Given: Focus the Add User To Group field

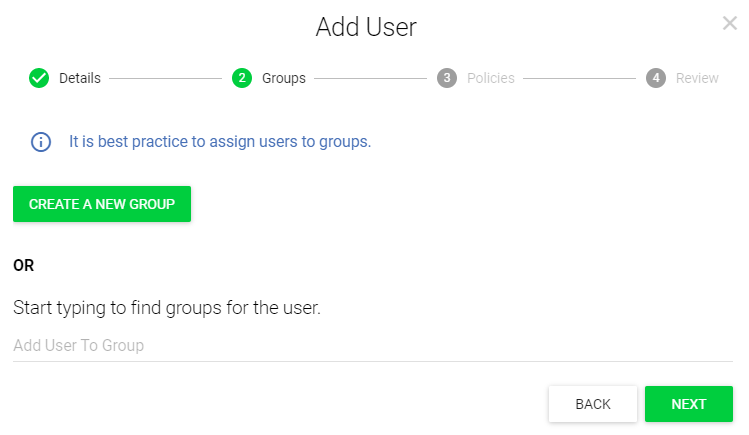Looking at the screenshot, I should coord(372,346).
